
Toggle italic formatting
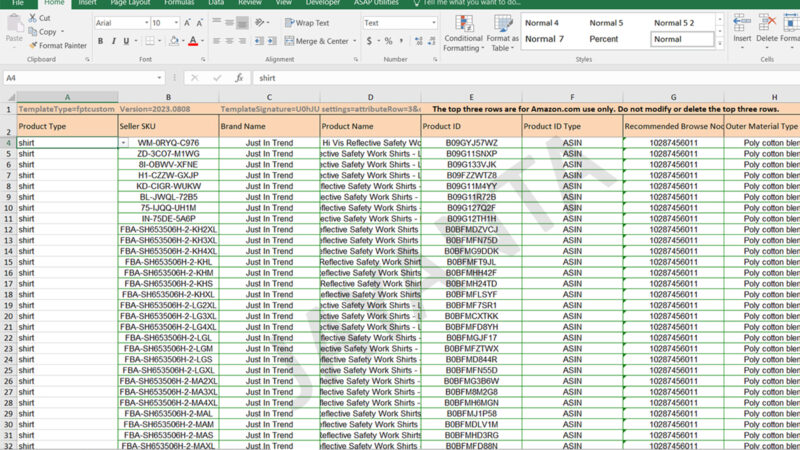pos(116,41)
